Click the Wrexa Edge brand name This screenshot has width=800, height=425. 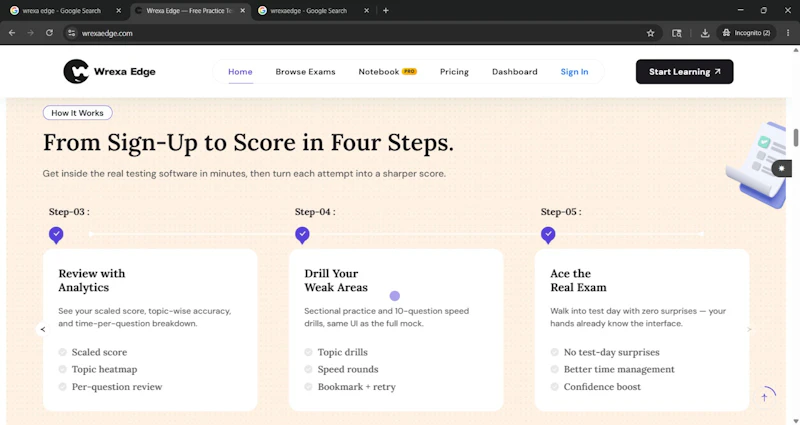click(124, 71)
